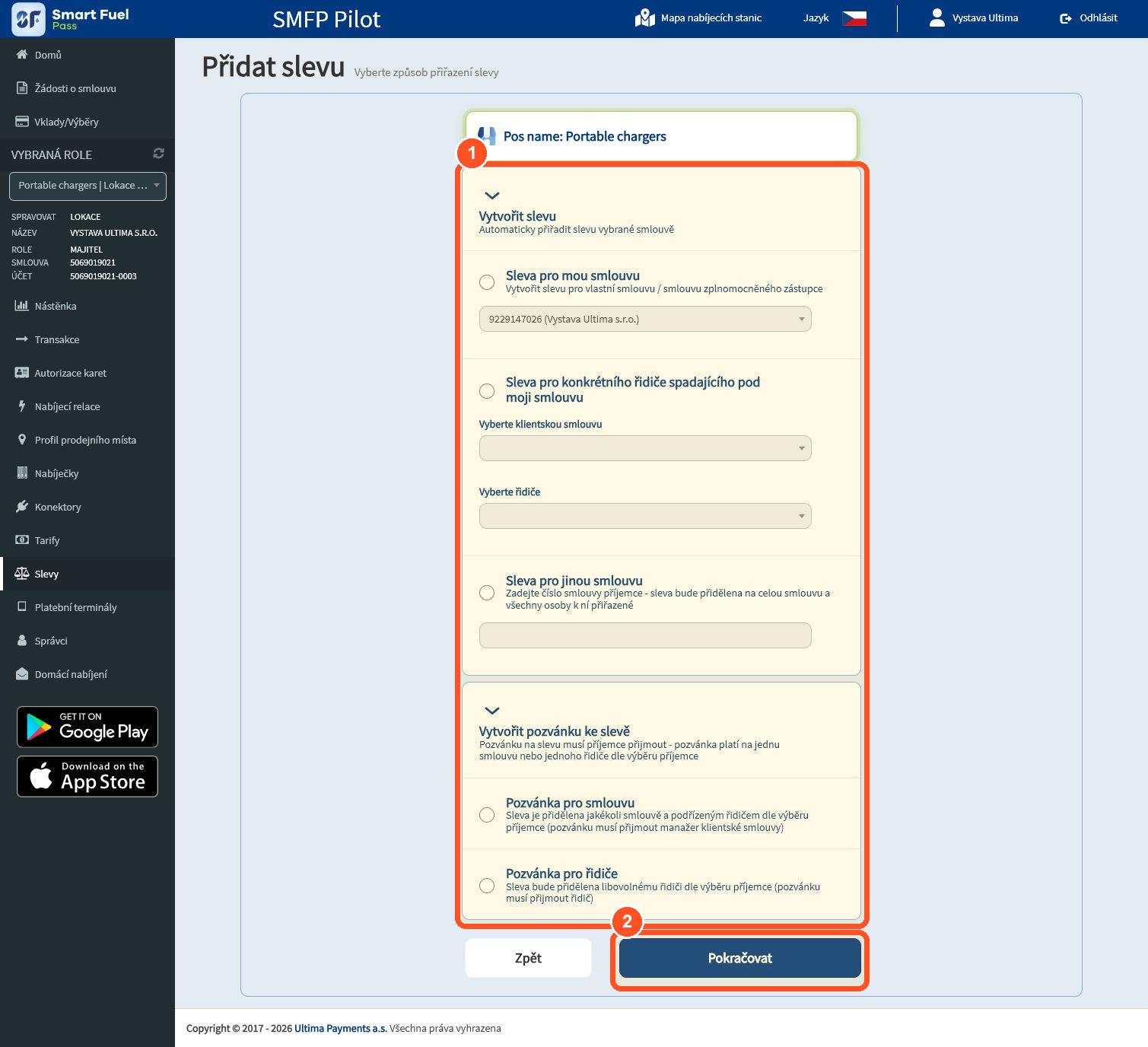Click the Domů home icon
Viewport: 1148px width, 1047px height.
22,55
